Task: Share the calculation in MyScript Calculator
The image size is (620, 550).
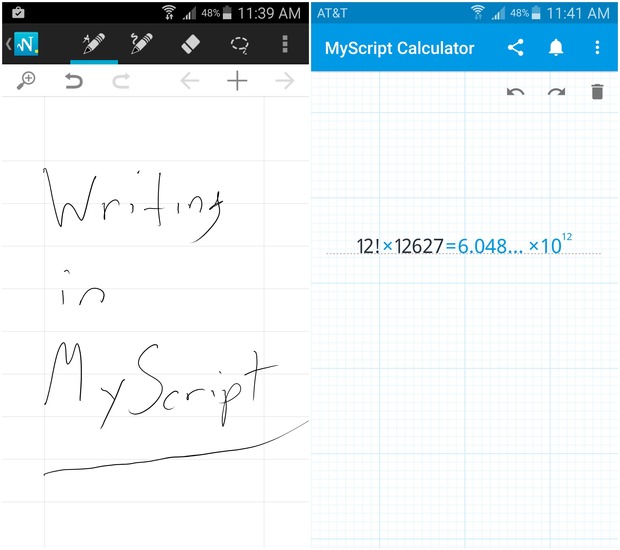Action: pos(516,47)
